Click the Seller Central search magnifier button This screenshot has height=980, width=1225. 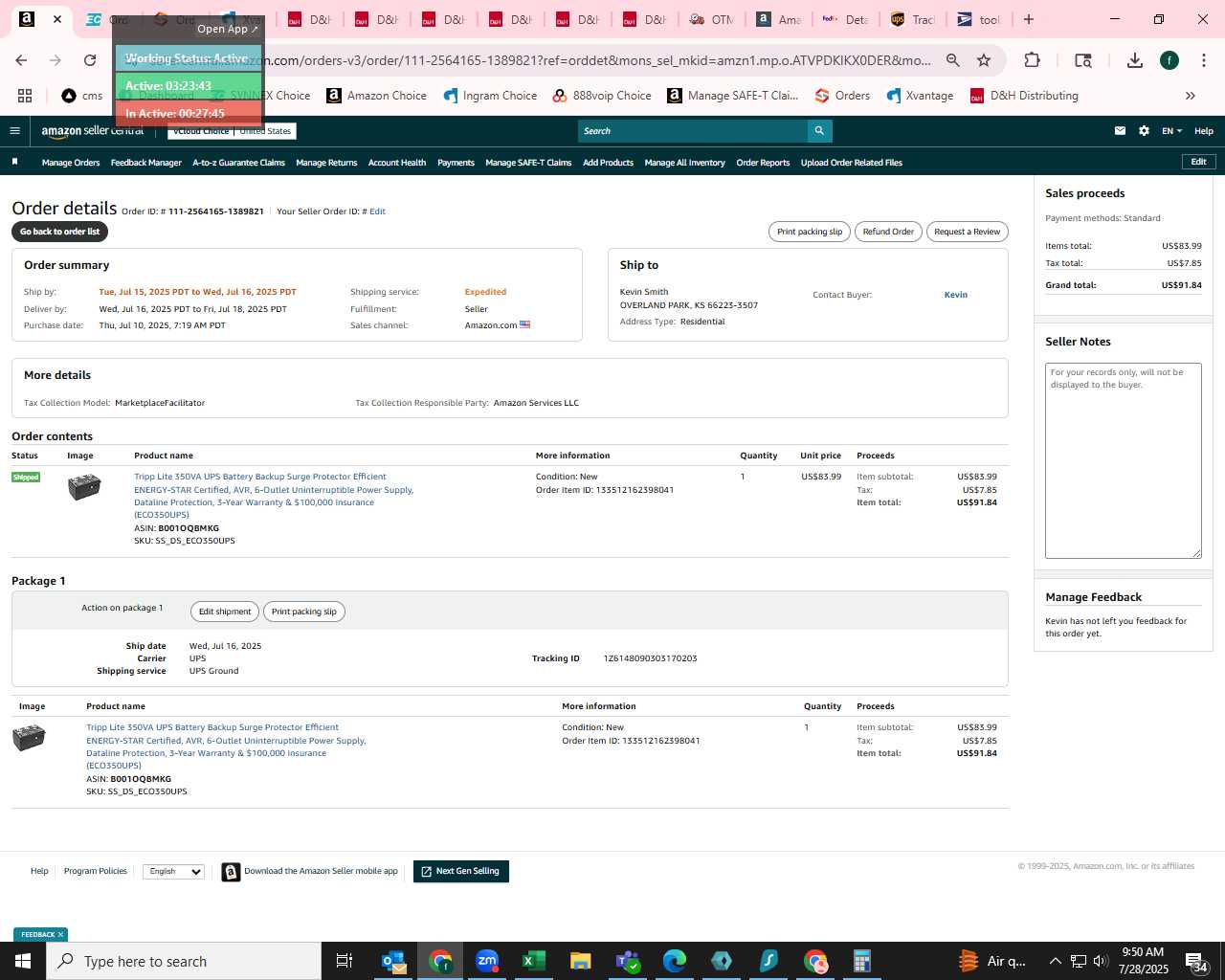[819, 131]
